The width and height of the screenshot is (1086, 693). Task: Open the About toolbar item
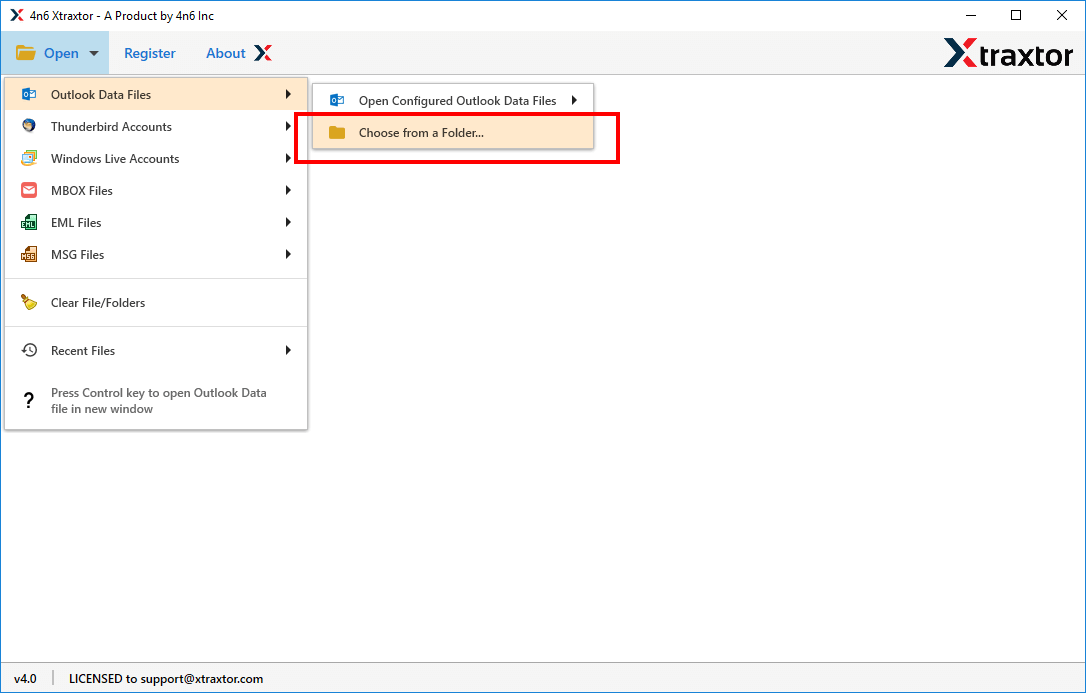coord(226,53)
